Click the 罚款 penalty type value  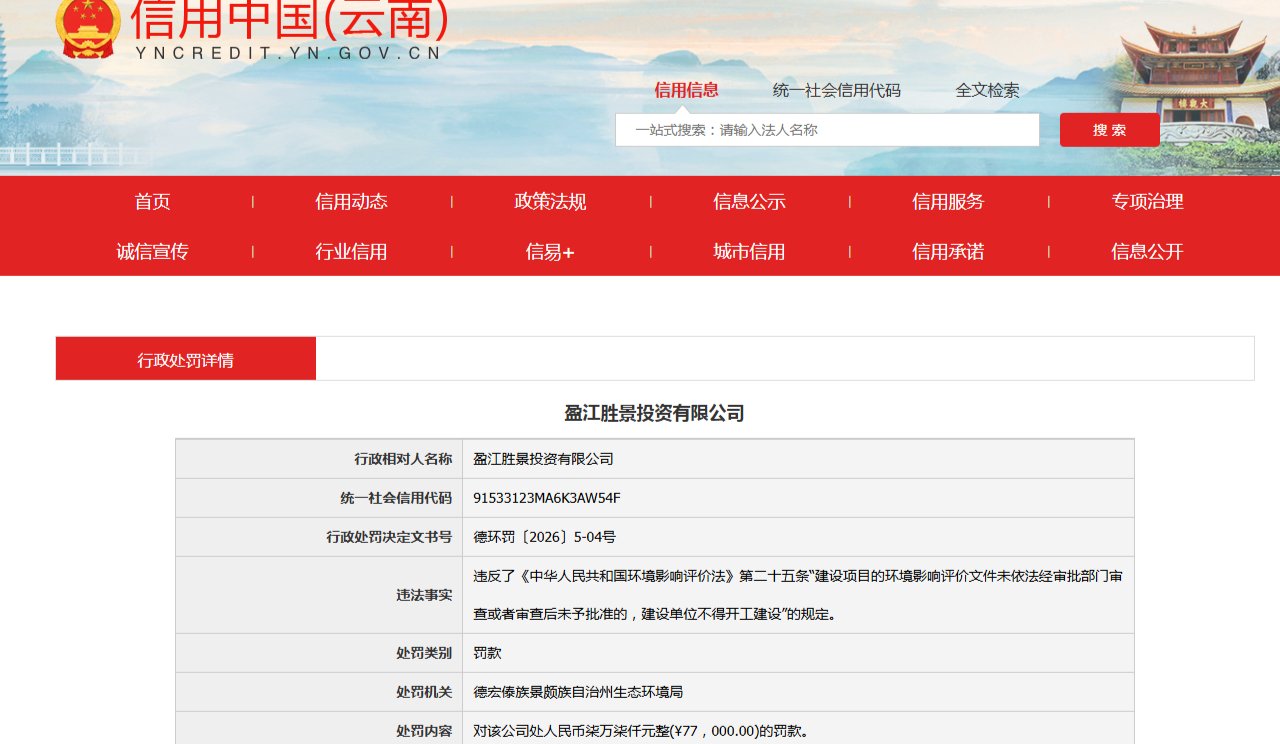(487, 653)
